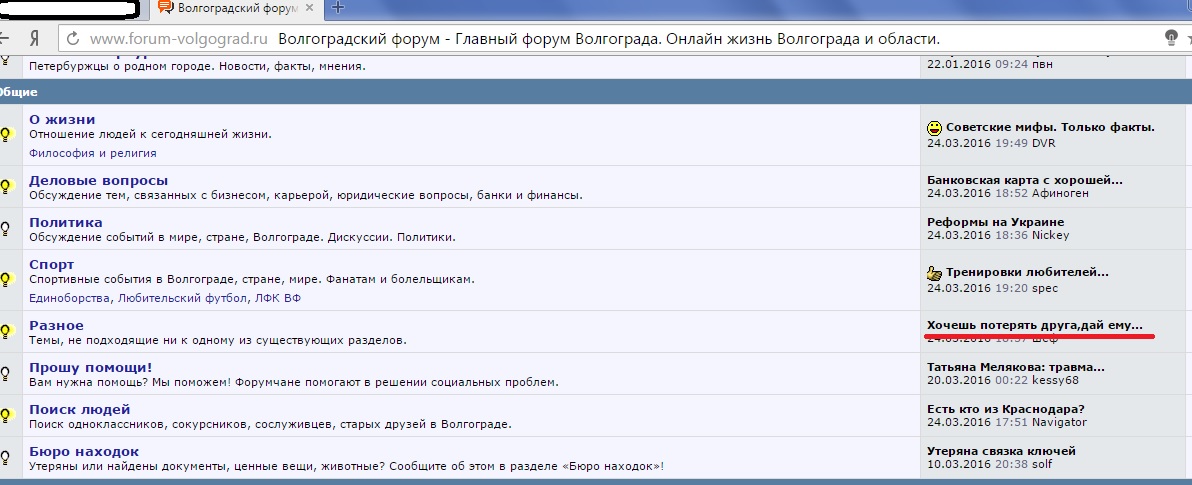Click lightbulb icon beside Поиск людей
The height and width of the screenshot is (485, 1192).
(x=6, y=415)
